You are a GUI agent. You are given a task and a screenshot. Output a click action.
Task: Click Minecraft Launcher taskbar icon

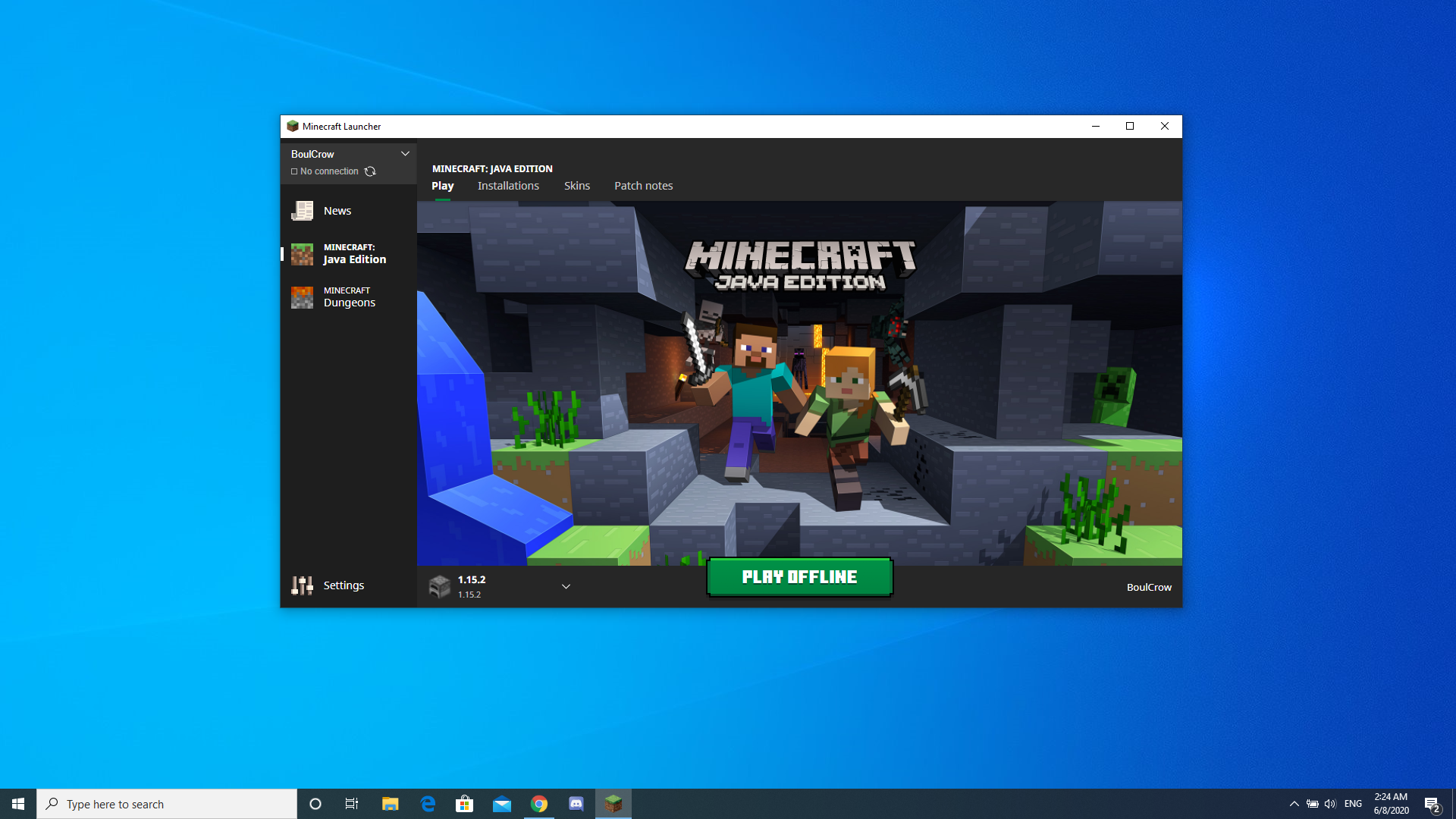(613, 804)
